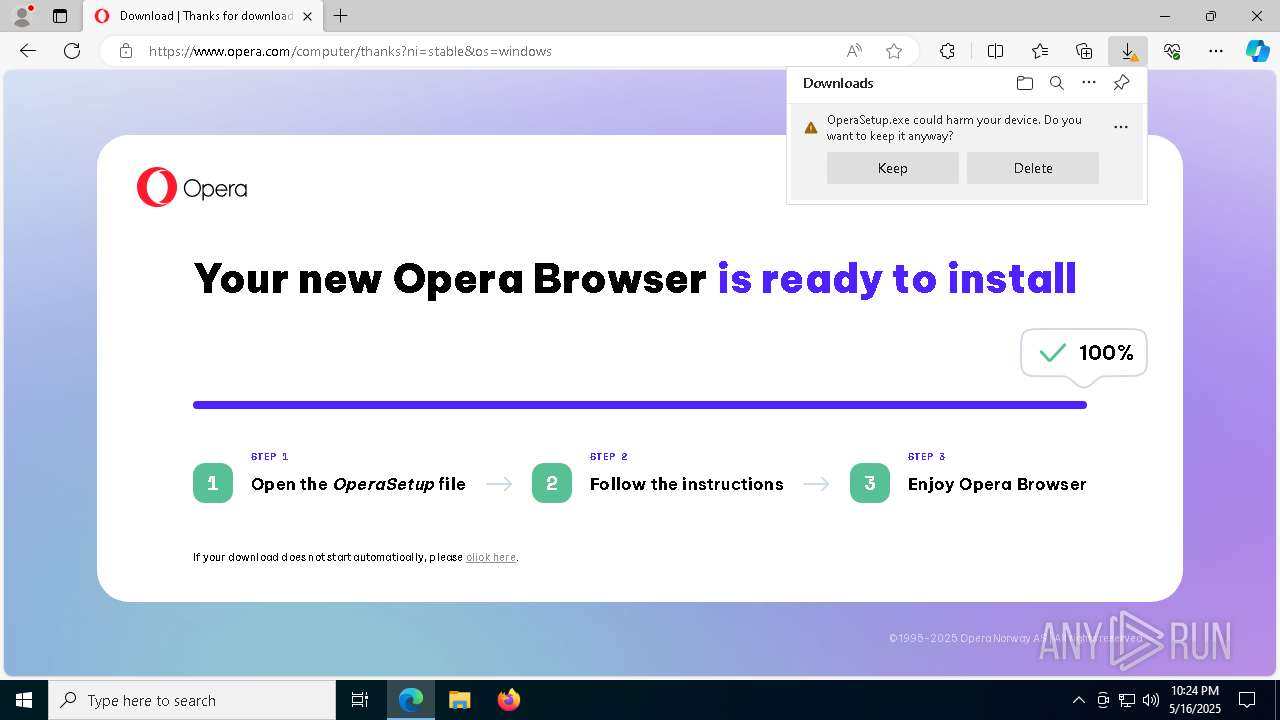
Task: Open Favorites list icon
Action: click(1040, 51)
